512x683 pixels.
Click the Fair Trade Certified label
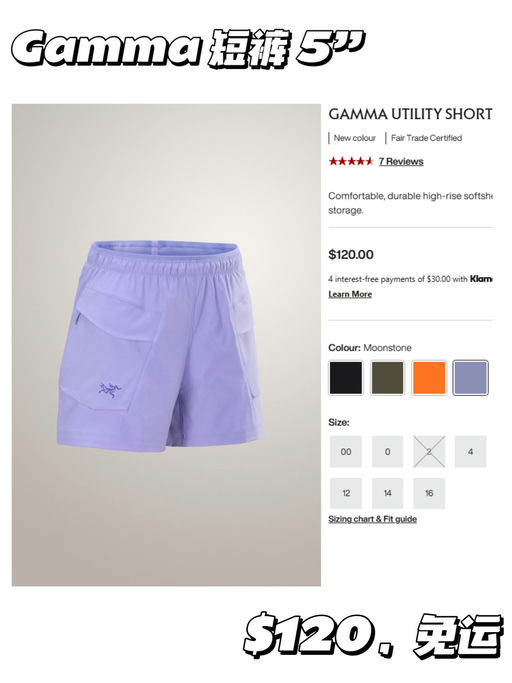[x=426, y=138]
